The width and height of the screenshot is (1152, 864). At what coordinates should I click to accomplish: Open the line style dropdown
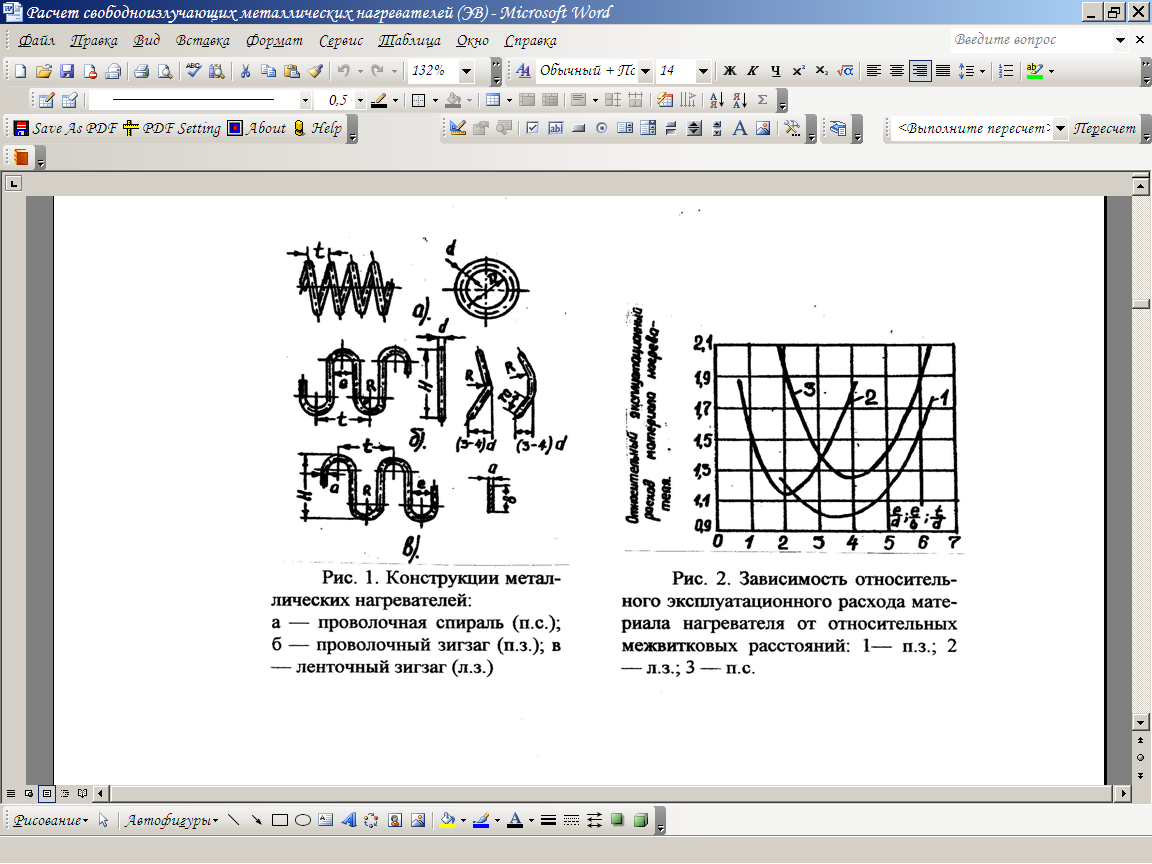(305, 100)
